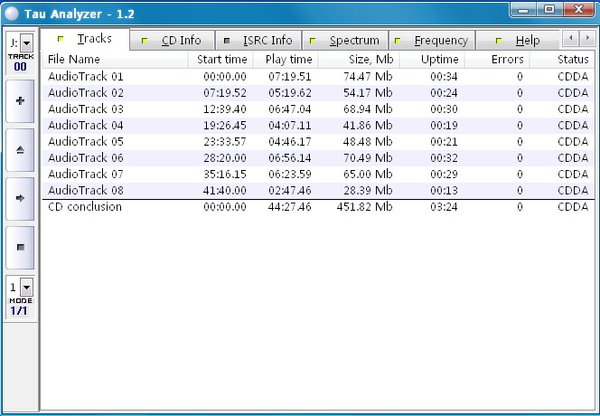Image resolution: width=600 pixels, height=416 pixels.
Task: Open the mode dropdown showing 1
Action: pyautogui.click(x=27, y=287)
